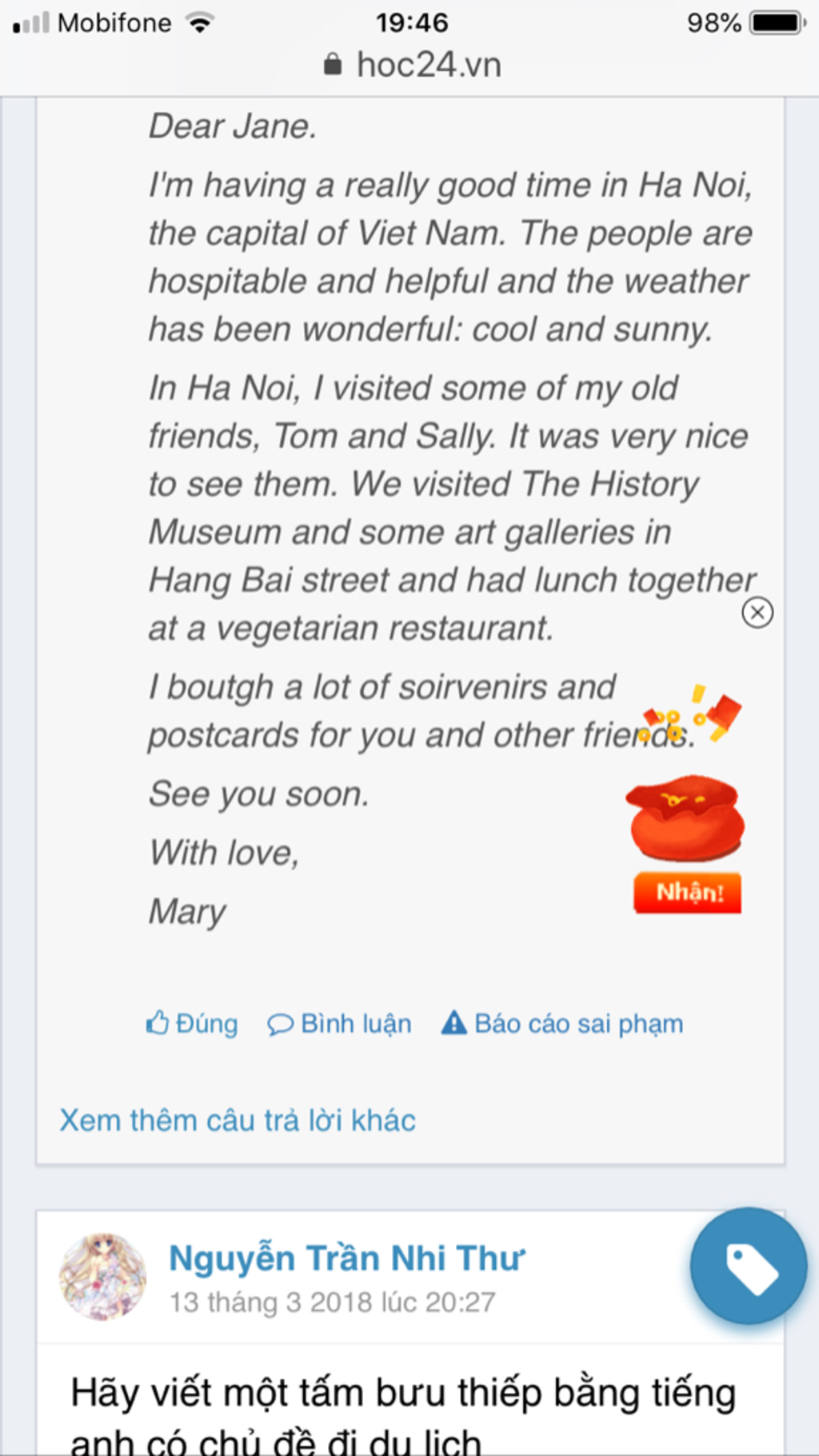This screenshot has height=1456, width=819.
Task: Click the Bình luận comment link
Action: click(x=356, y=1024)
